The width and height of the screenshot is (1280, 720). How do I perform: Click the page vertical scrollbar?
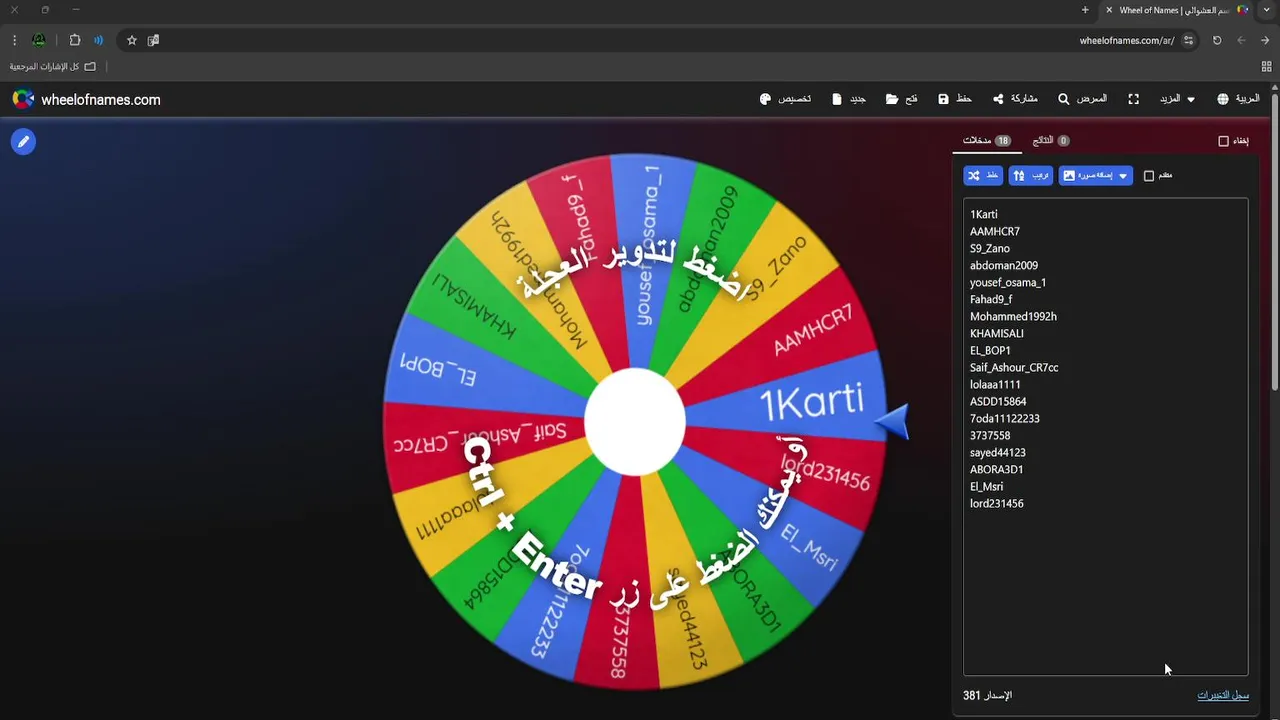[x=1275, y=240]
